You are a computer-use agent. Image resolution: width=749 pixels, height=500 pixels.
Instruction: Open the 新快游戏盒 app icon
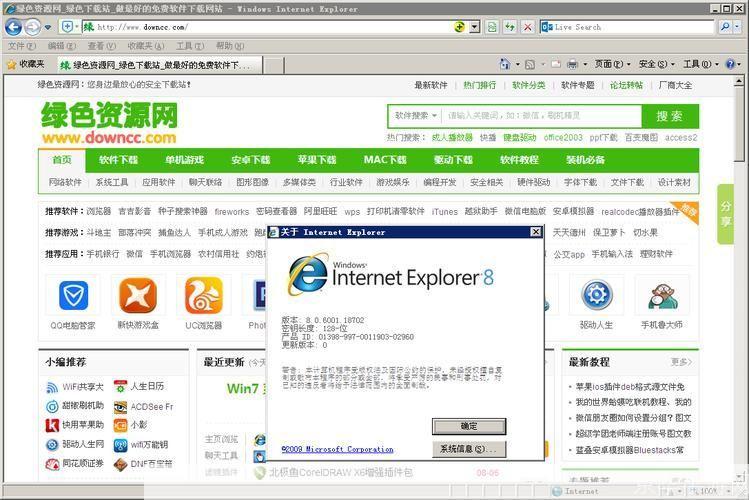(138, 295)
